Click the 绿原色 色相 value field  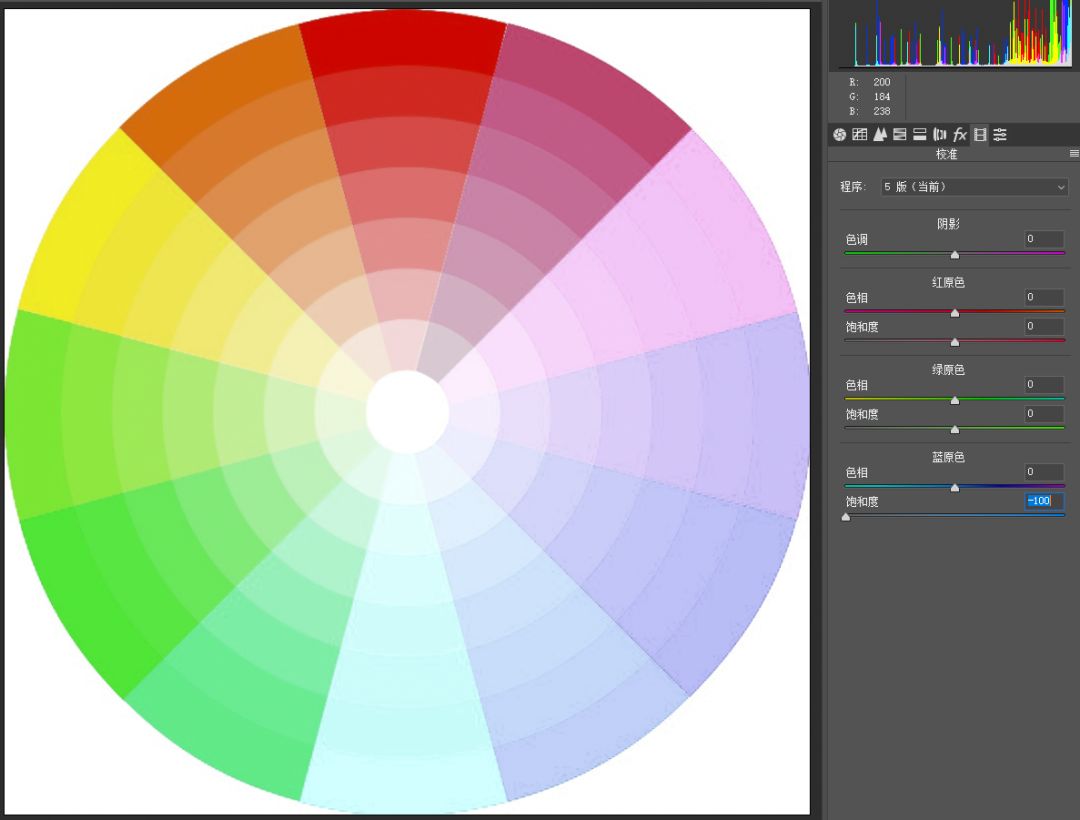1044,384
